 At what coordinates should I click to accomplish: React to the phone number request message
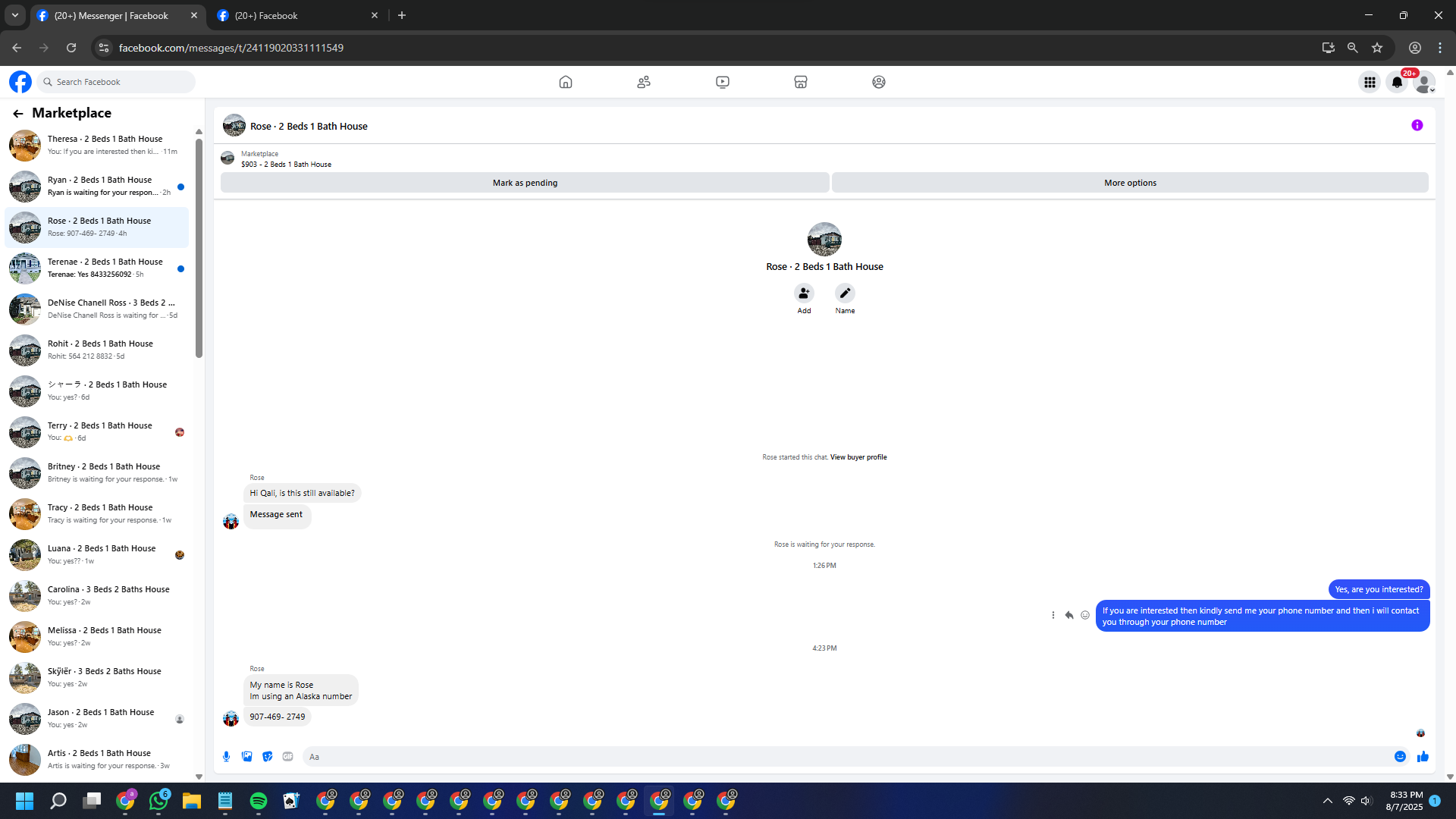(x=1085, y=615)
